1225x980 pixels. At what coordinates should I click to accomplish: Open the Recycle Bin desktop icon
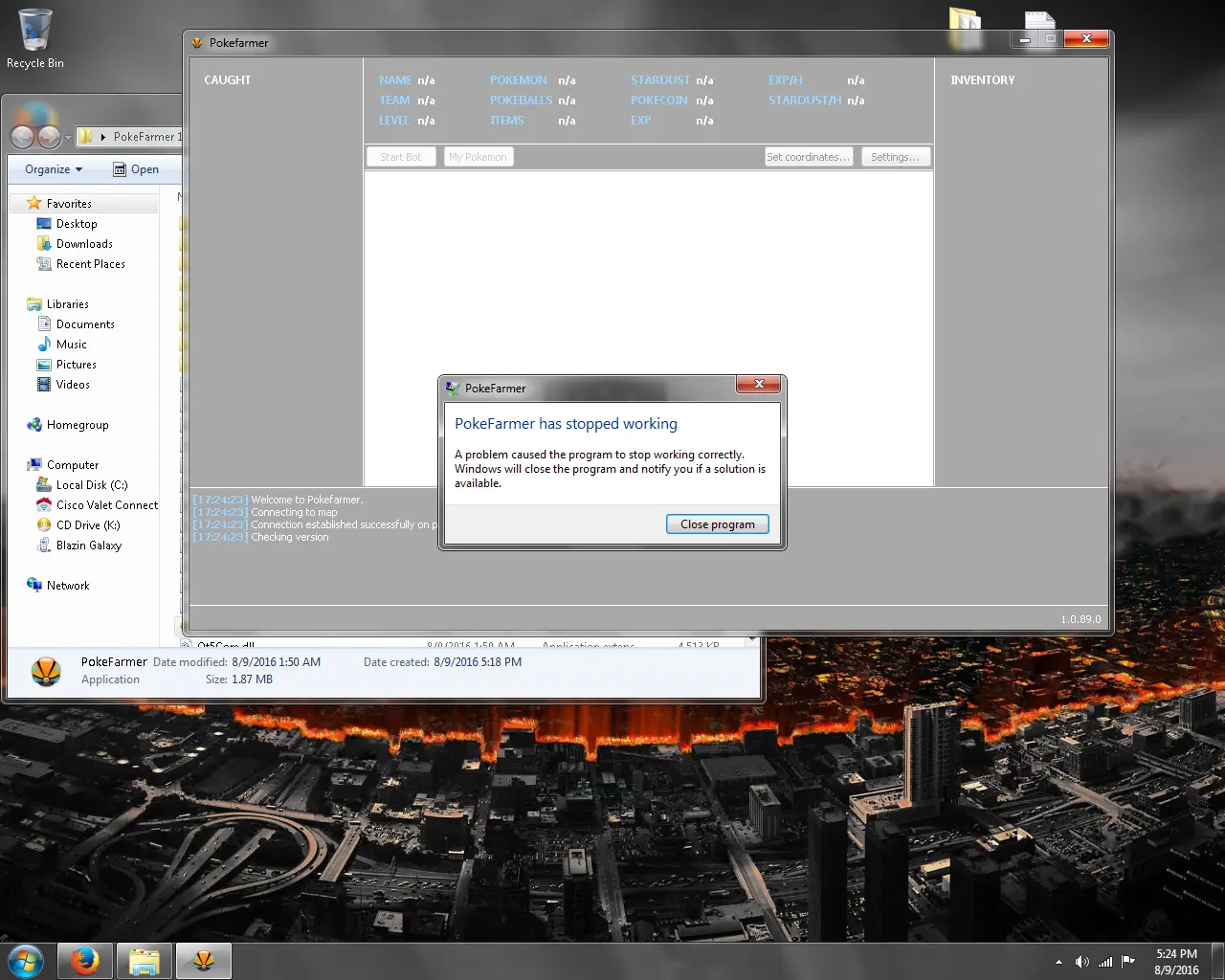tap(35, 39)
